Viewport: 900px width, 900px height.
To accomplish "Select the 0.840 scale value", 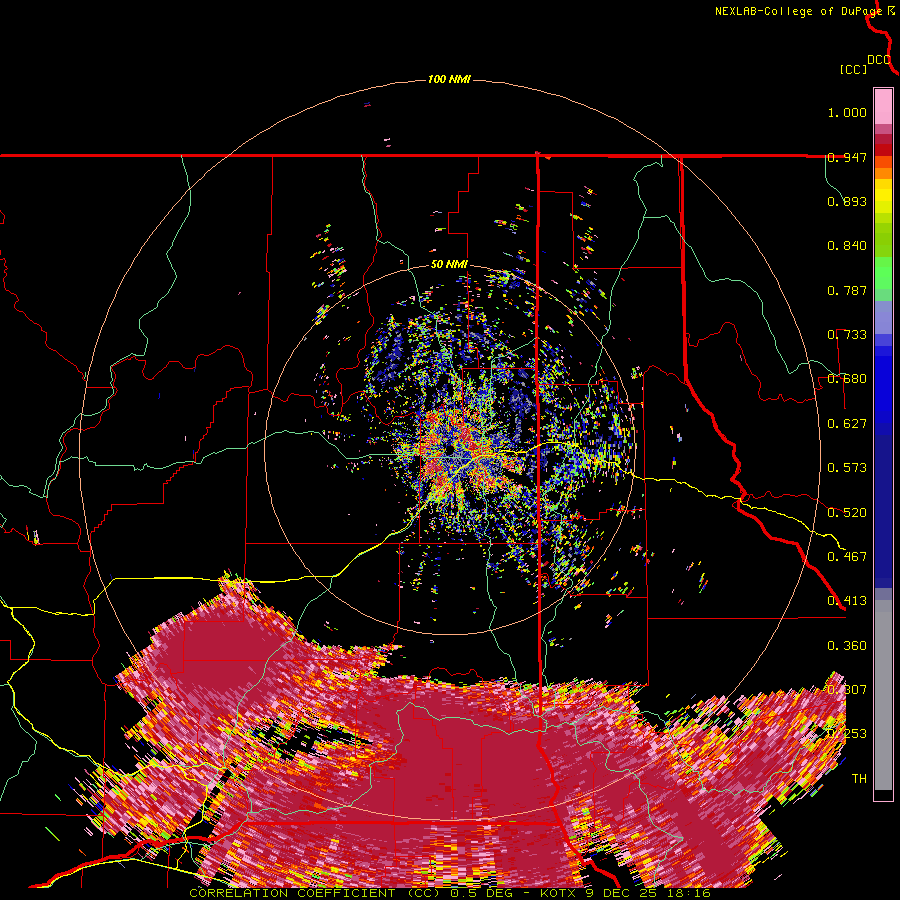I will pos(847,246).
